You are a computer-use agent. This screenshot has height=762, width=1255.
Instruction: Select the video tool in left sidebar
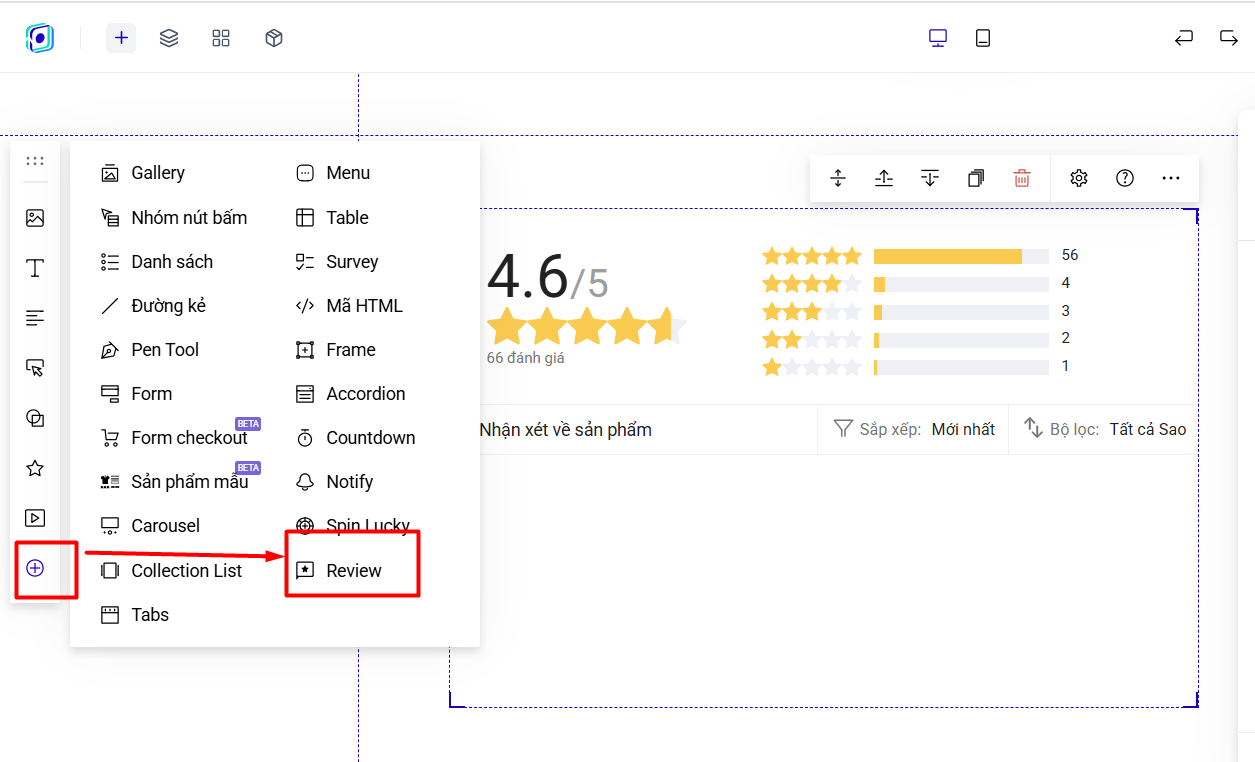[35, 518]
